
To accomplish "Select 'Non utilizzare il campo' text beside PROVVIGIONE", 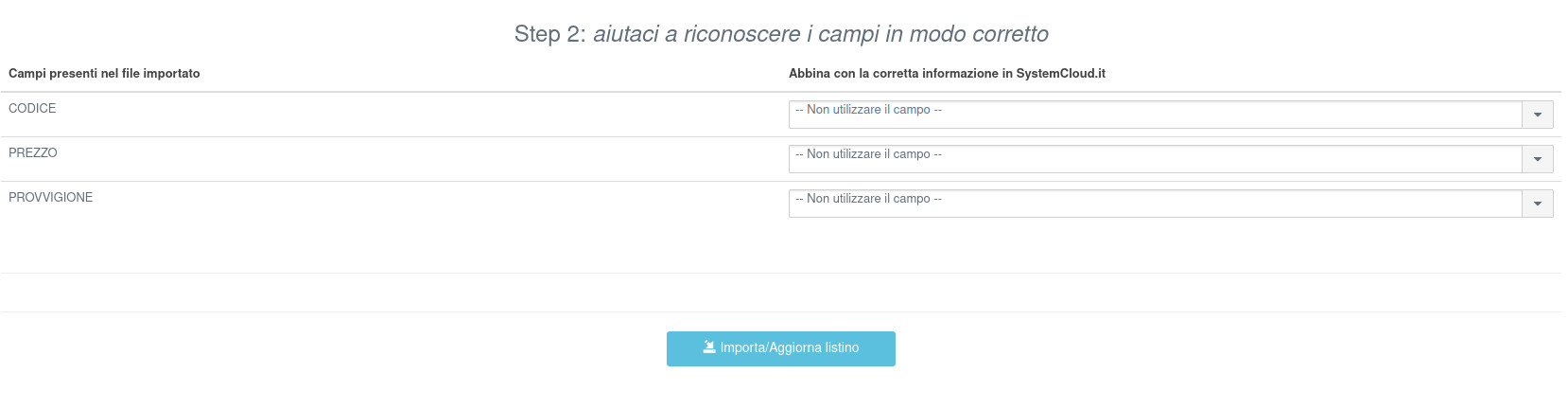I will click(868, 199).
